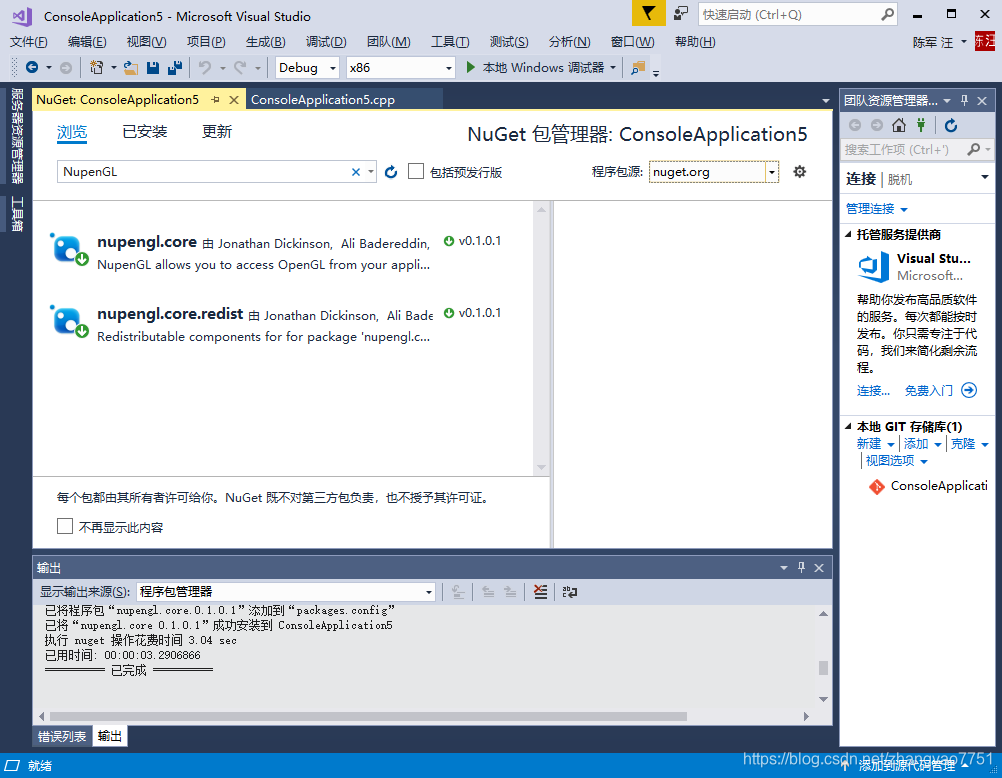1002x778 pixels.
Task: Switch to the 已安装 tab
Action: click(x=145, y=132)
